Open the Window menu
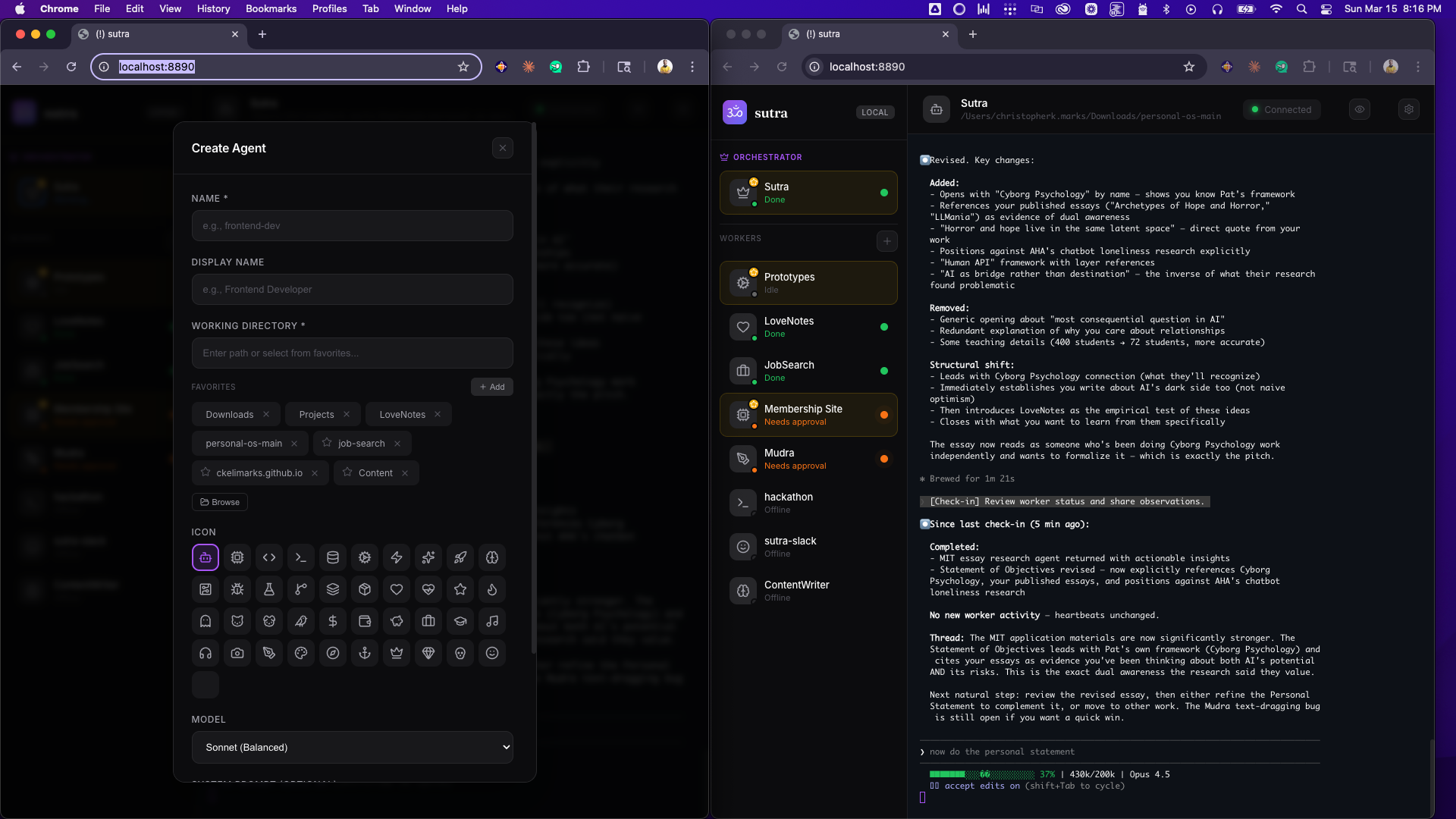Image resolution: width=1456 pixels, height=819 pixels. click(413, 8)
